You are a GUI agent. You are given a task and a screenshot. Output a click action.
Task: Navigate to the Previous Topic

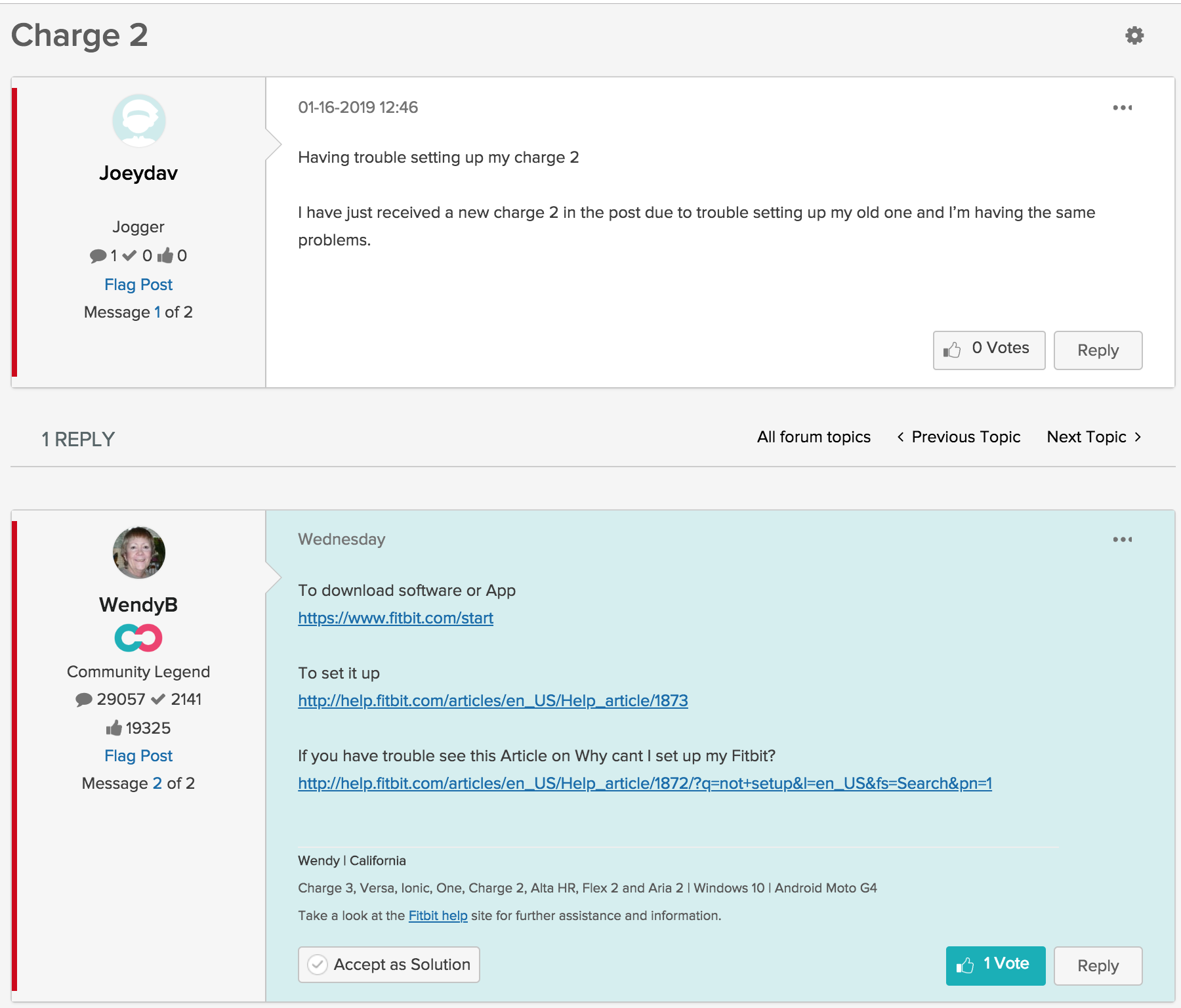964,437
